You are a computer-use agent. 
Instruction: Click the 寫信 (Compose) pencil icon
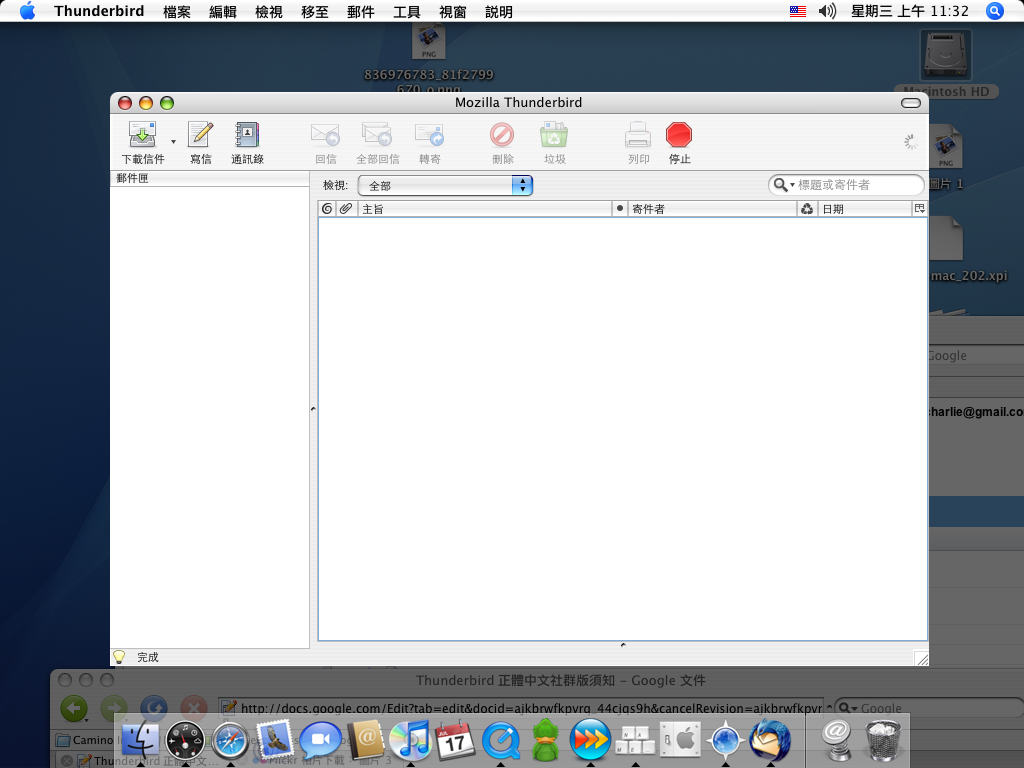click(x=201, y=135)
